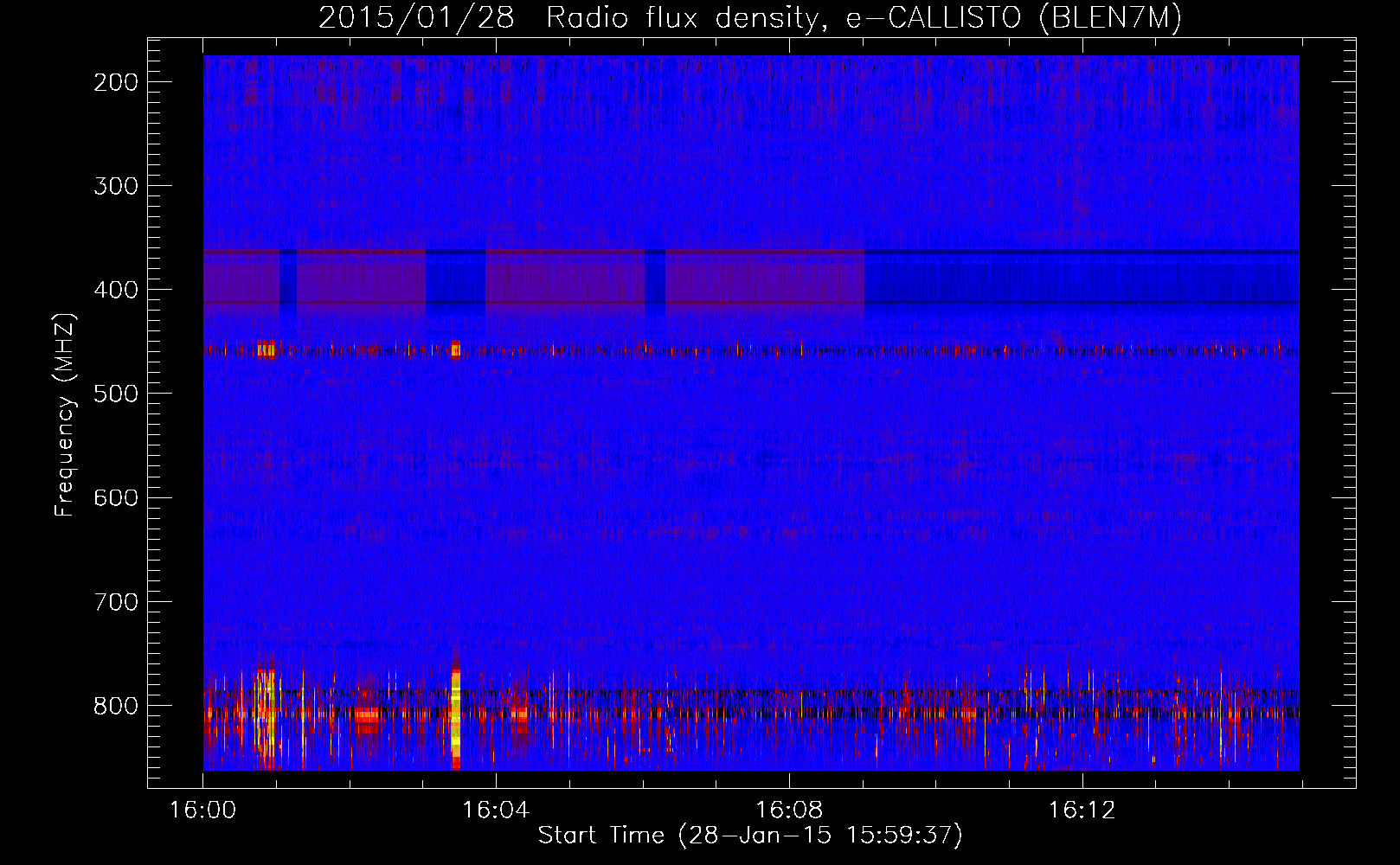Click the 600 frequency tick label

(x=115, y=497)
